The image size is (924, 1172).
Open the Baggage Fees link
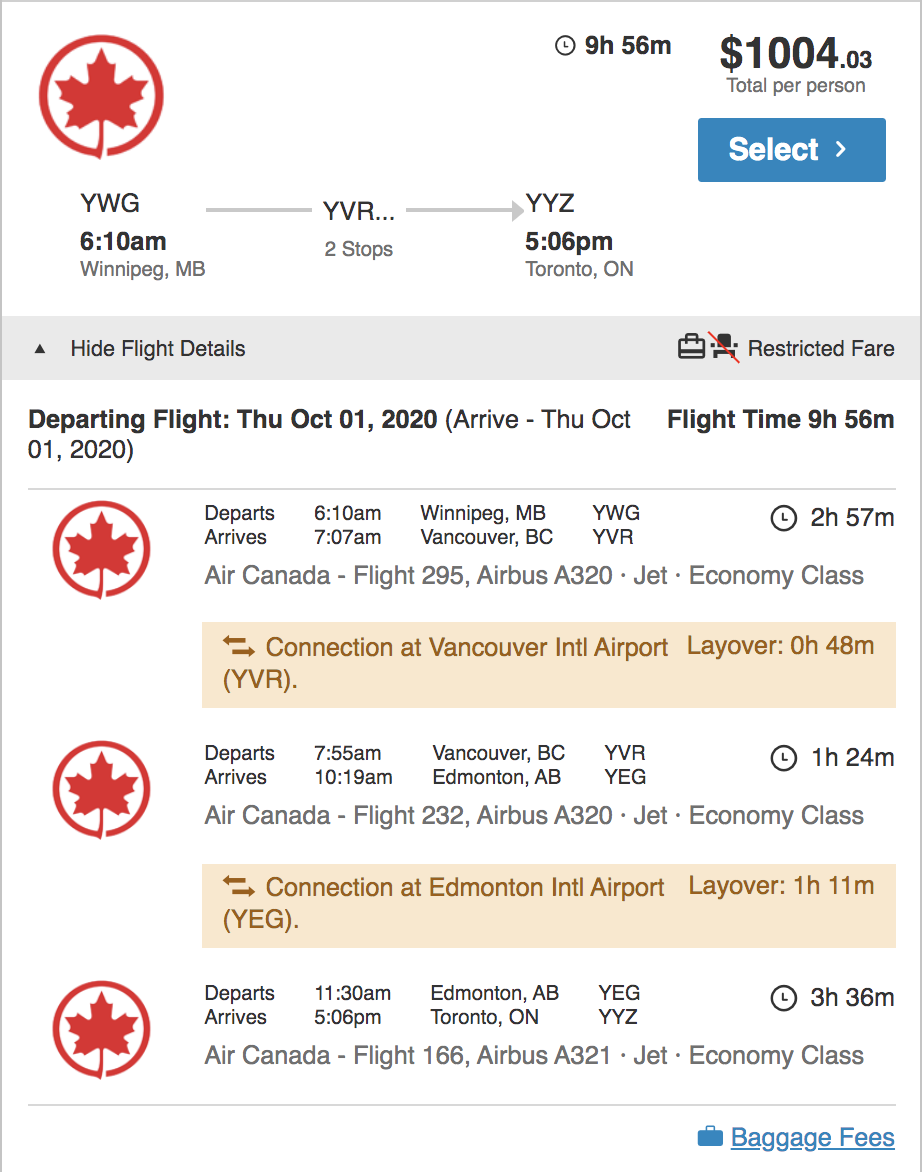812,1137
